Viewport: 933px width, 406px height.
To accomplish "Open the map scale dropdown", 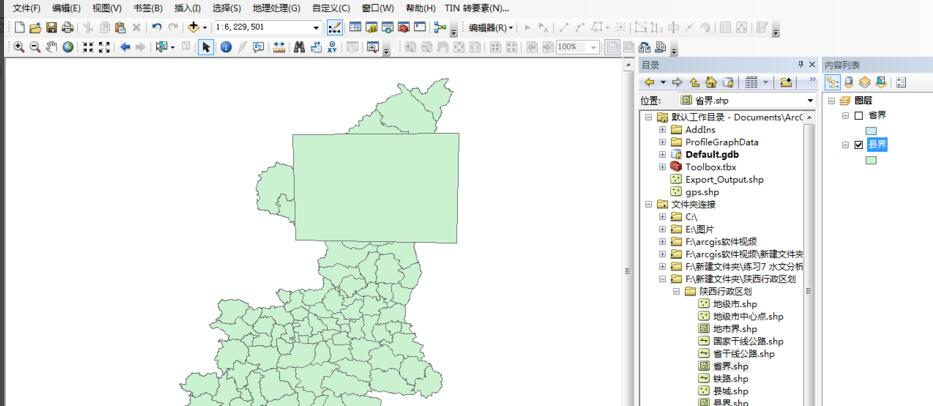I will pyautogui.click(x=316, y=27).
